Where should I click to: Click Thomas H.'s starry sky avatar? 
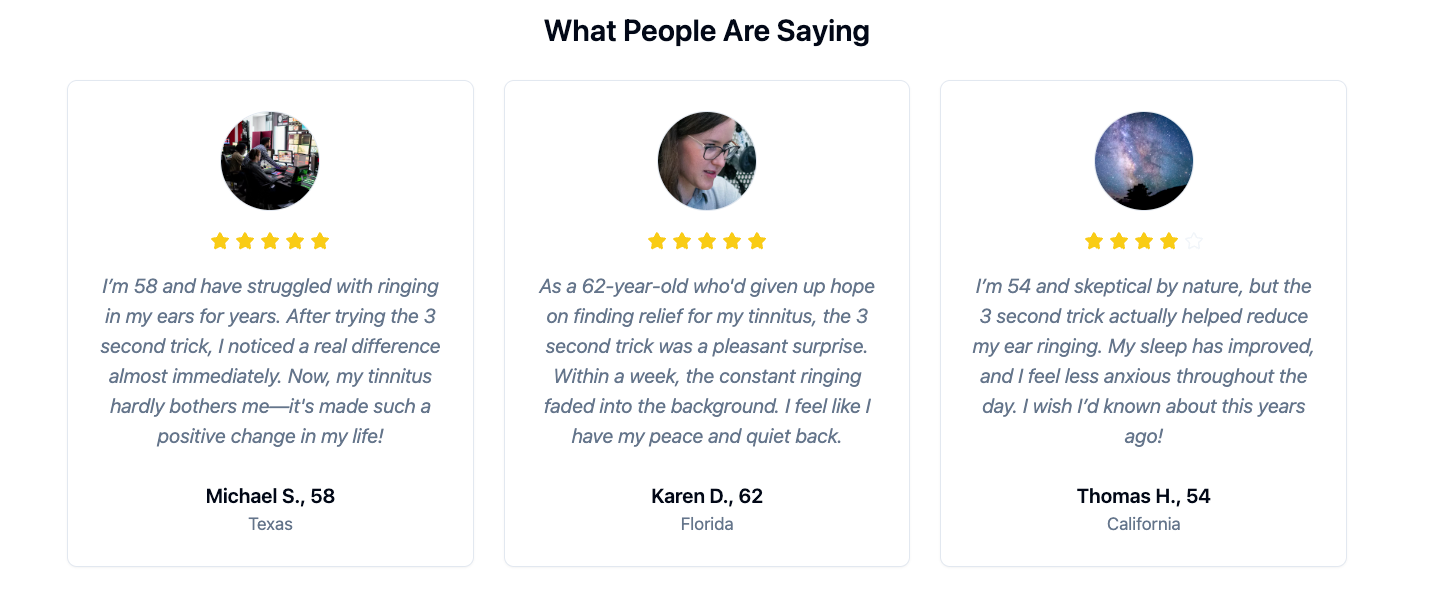pyautogui.click(x=1144, y=161)
